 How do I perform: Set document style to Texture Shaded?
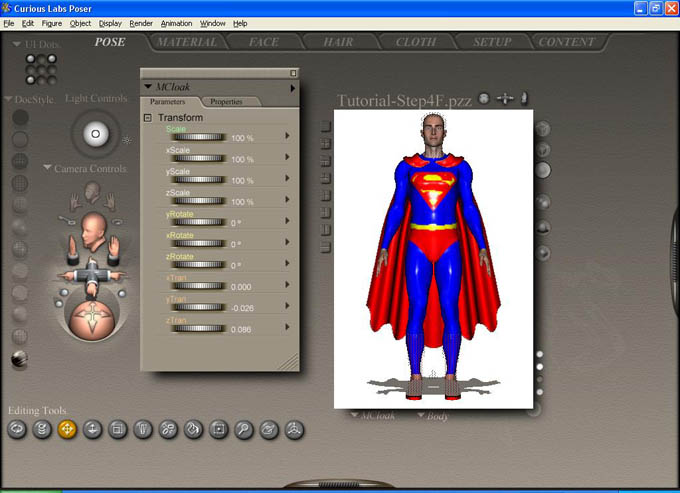(20, 359)
